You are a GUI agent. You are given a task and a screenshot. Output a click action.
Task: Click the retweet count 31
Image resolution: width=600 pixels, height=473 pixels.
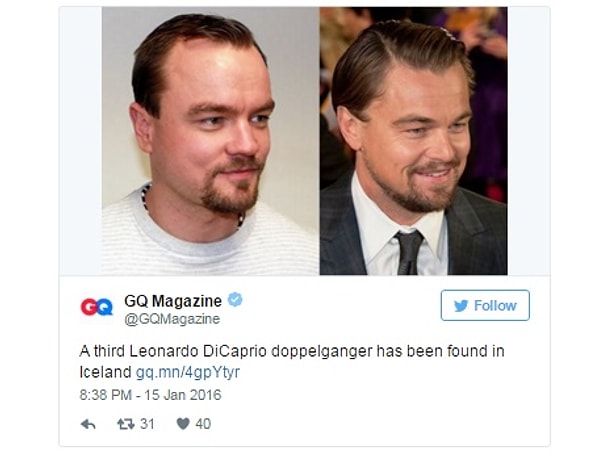[147, 424]
